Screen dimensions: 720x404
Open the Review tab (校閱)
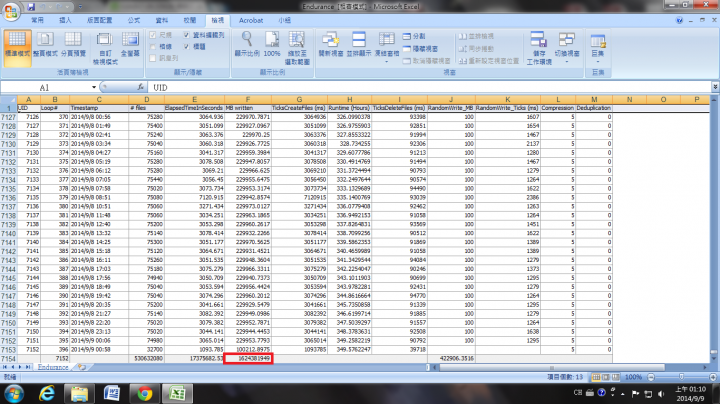(190, 20)
